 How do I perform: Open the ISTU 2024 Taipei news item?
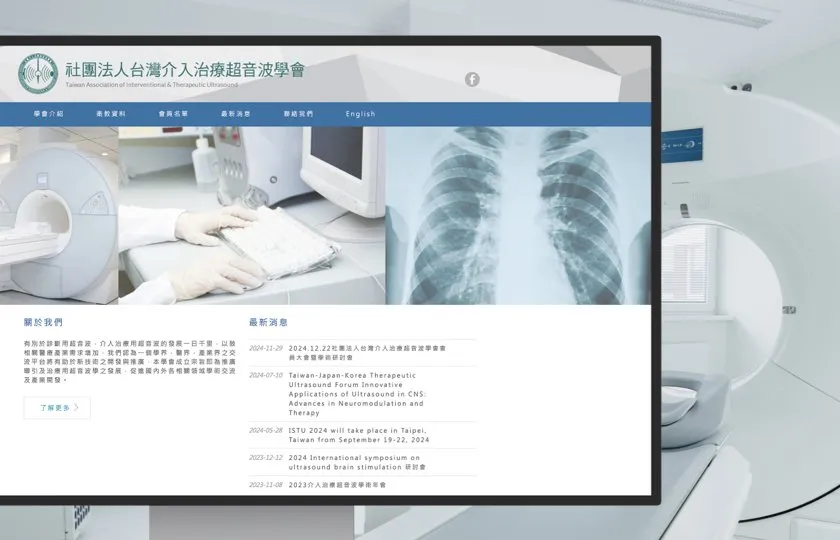(359, 435)
